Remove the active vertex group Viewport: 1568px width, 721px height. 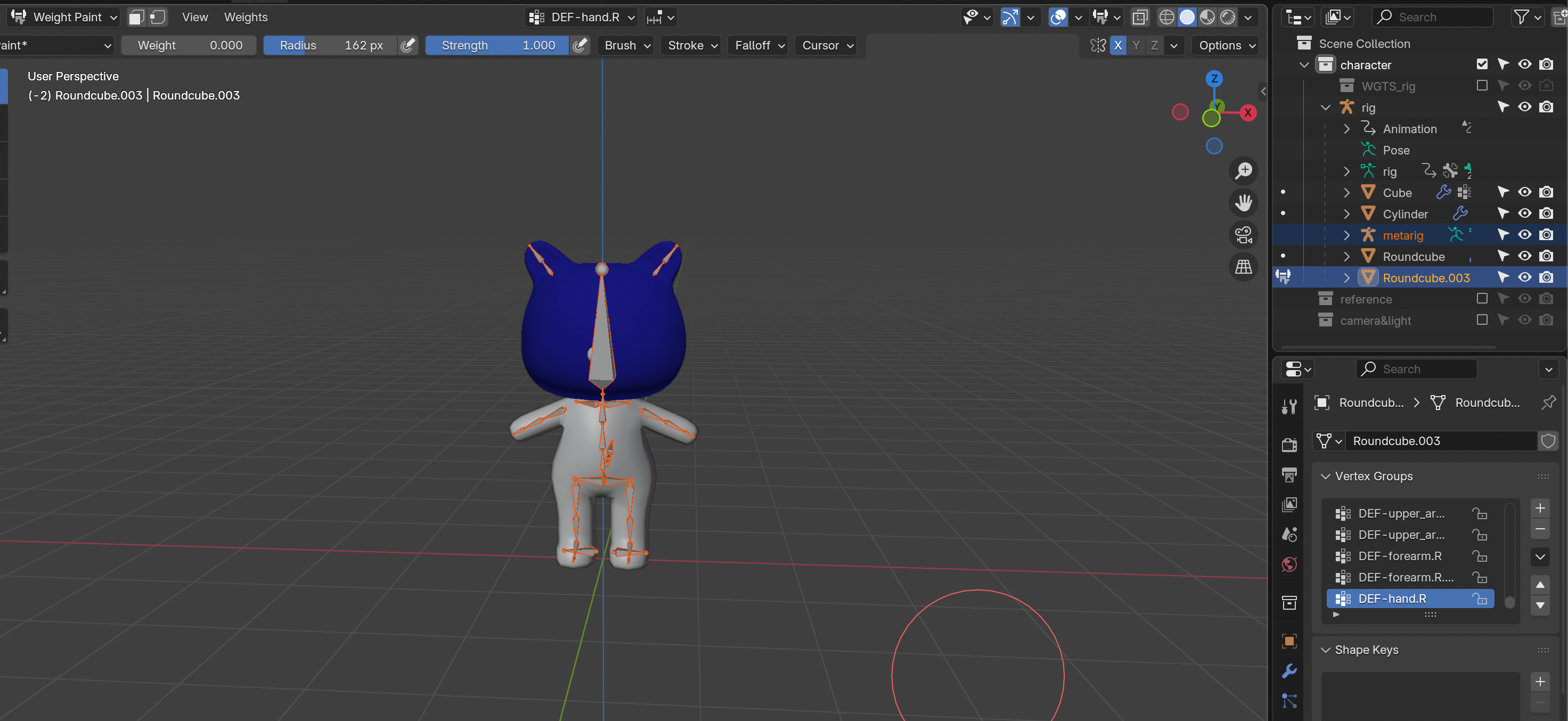(1539, 529)
